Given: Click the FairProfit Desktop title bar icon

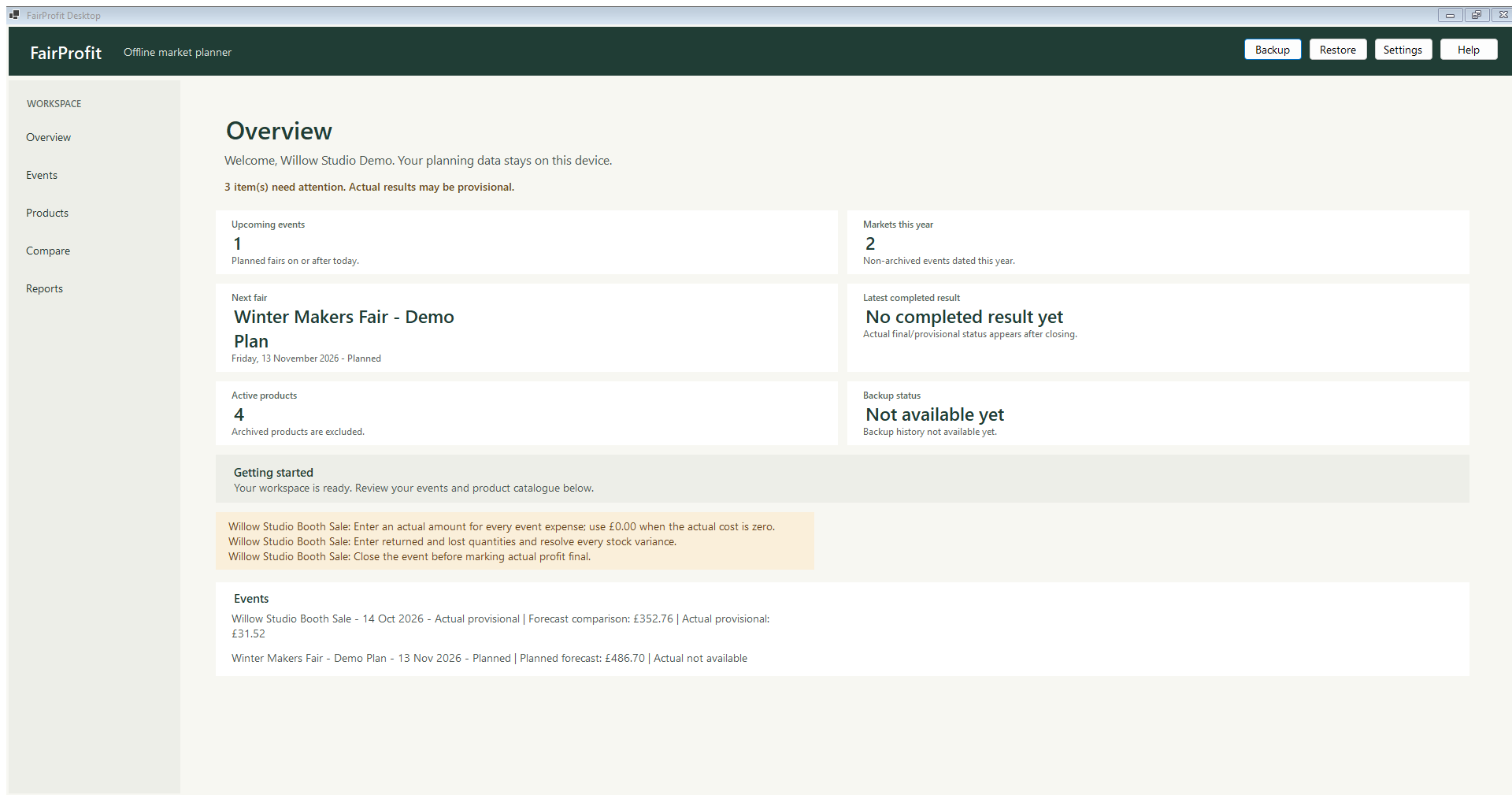Looking at the screenshot, I should click(x=14, y=15).
